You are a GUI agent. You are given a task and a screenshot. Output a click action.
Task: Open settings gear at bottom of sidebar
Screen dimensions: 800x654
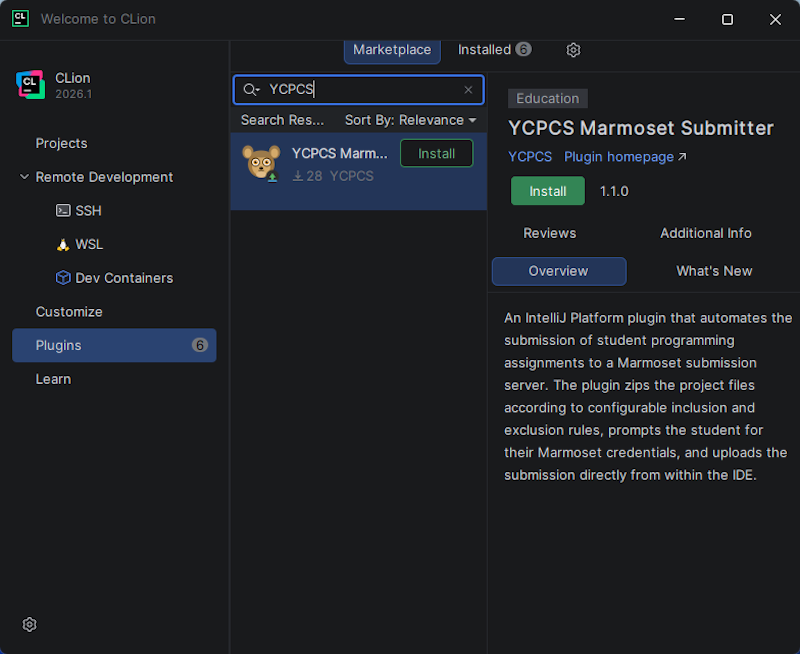(x=30, y=624)
